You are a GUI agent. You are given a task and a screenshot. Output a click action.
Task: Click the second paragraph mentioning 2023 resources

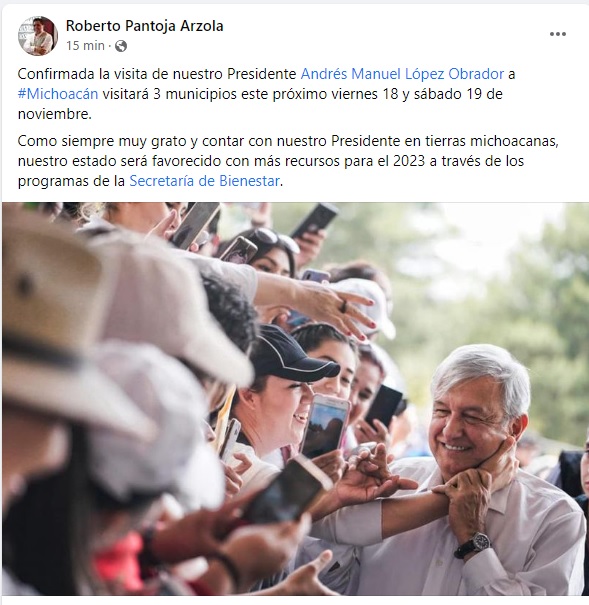(x=288, y=161)
